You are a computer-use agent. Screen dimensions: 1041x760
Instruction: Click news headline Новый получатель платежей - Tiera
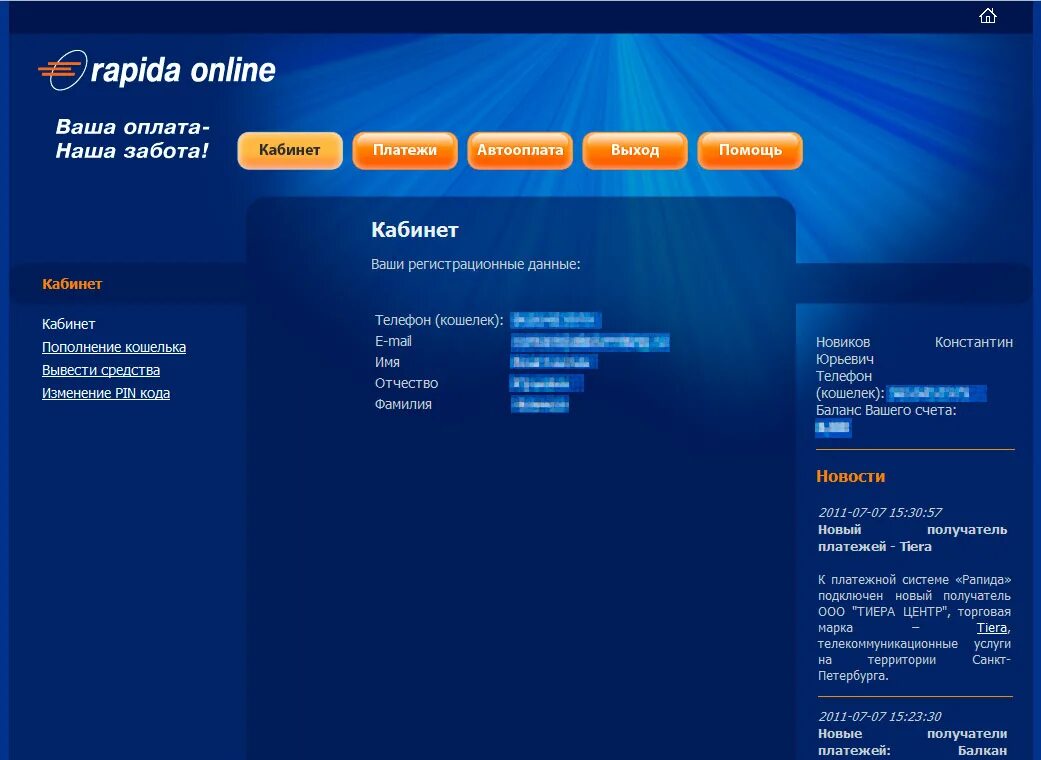[x=912, y=538]
